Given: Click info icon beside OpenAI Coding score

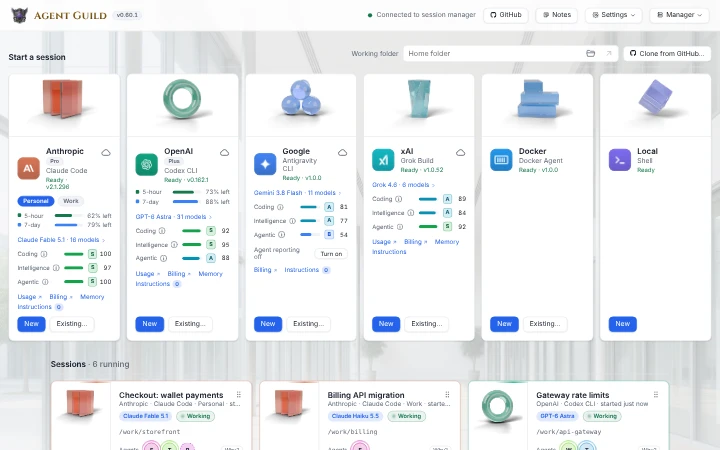Looking at the screenshot, I should click(162, 231).
